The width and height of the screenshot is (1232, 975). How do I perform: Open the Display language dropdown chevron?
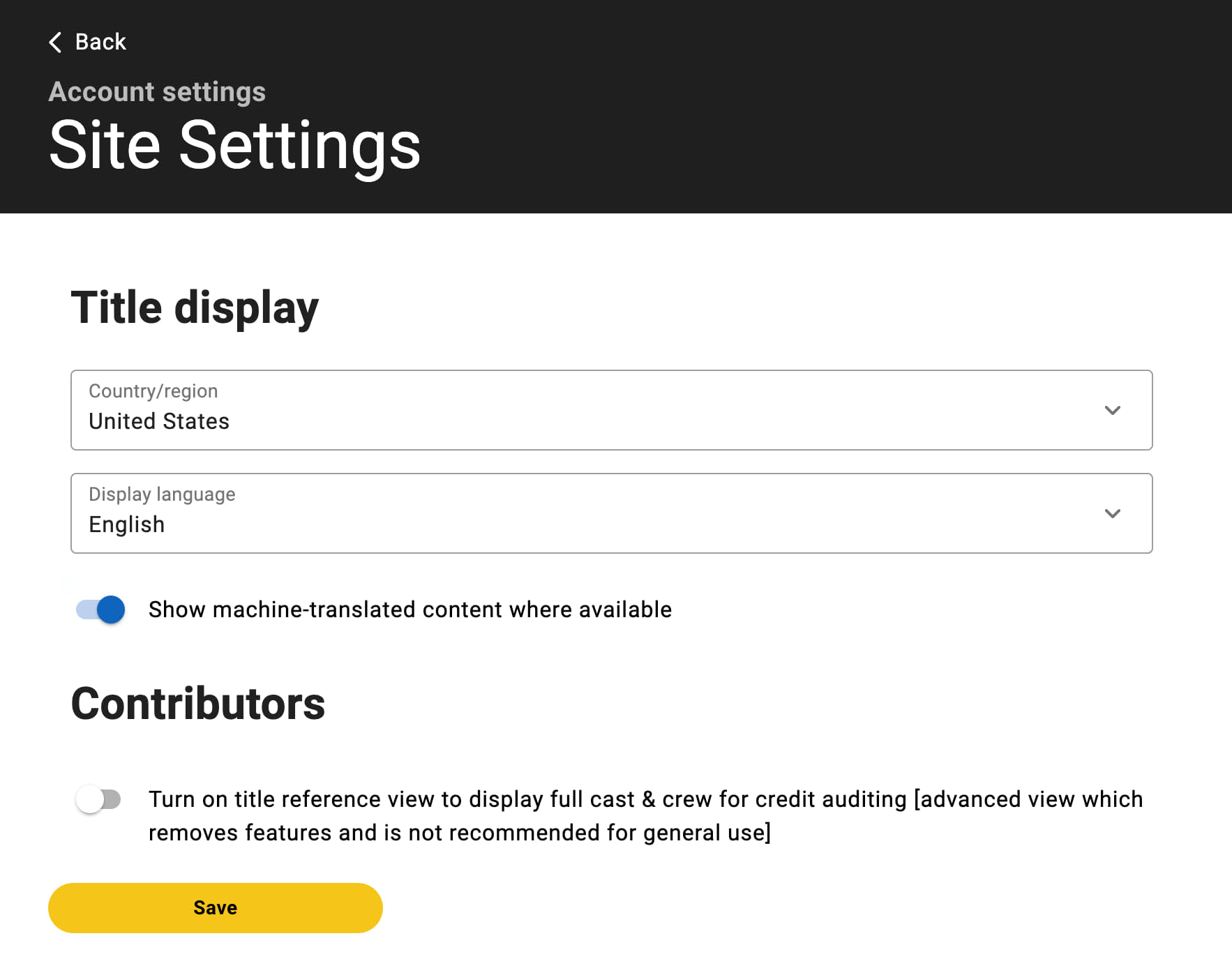point(1113,514)
